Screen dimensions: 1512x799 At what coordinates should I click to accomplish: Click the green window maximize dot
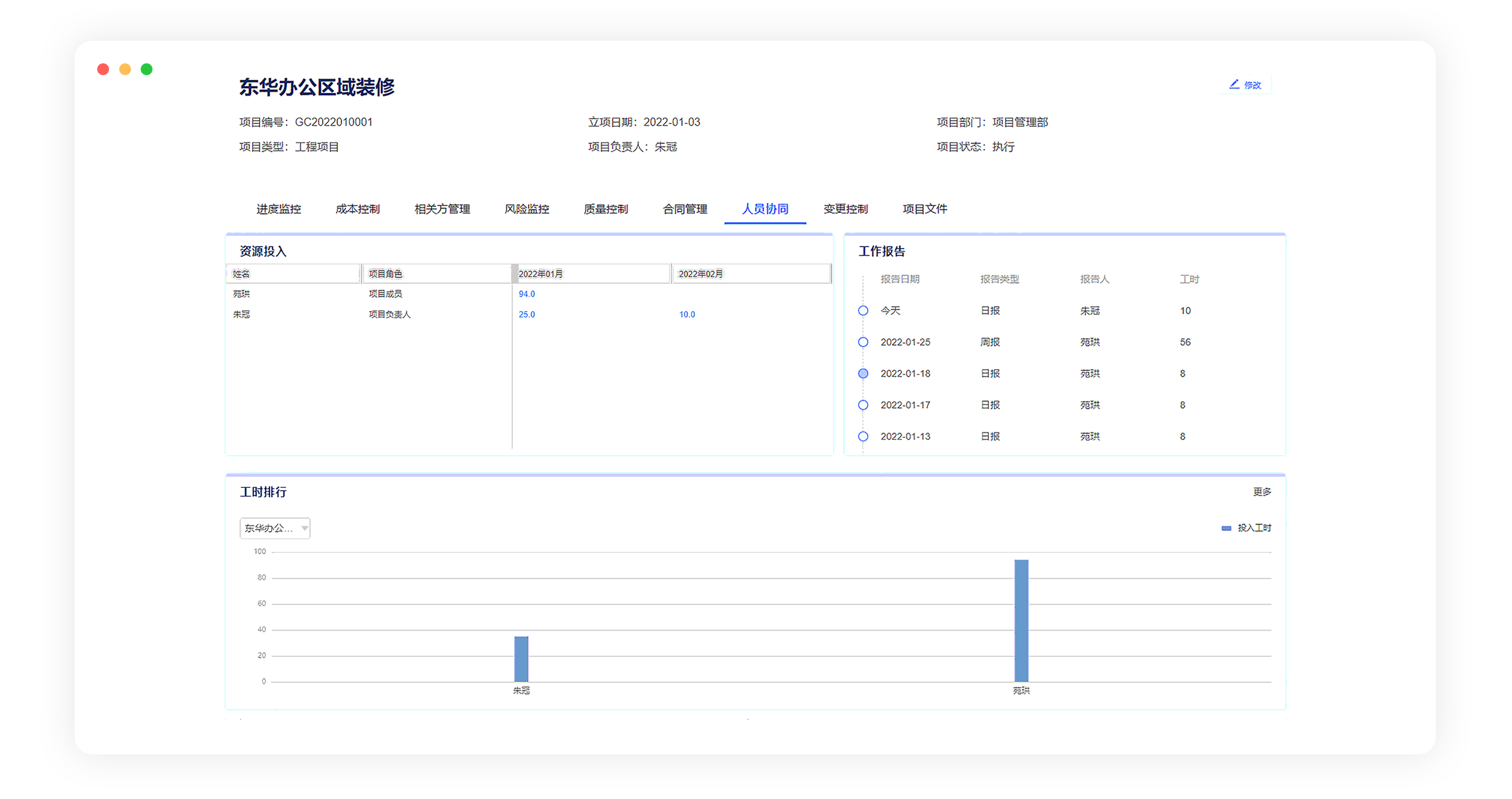(x=147, y=69)
